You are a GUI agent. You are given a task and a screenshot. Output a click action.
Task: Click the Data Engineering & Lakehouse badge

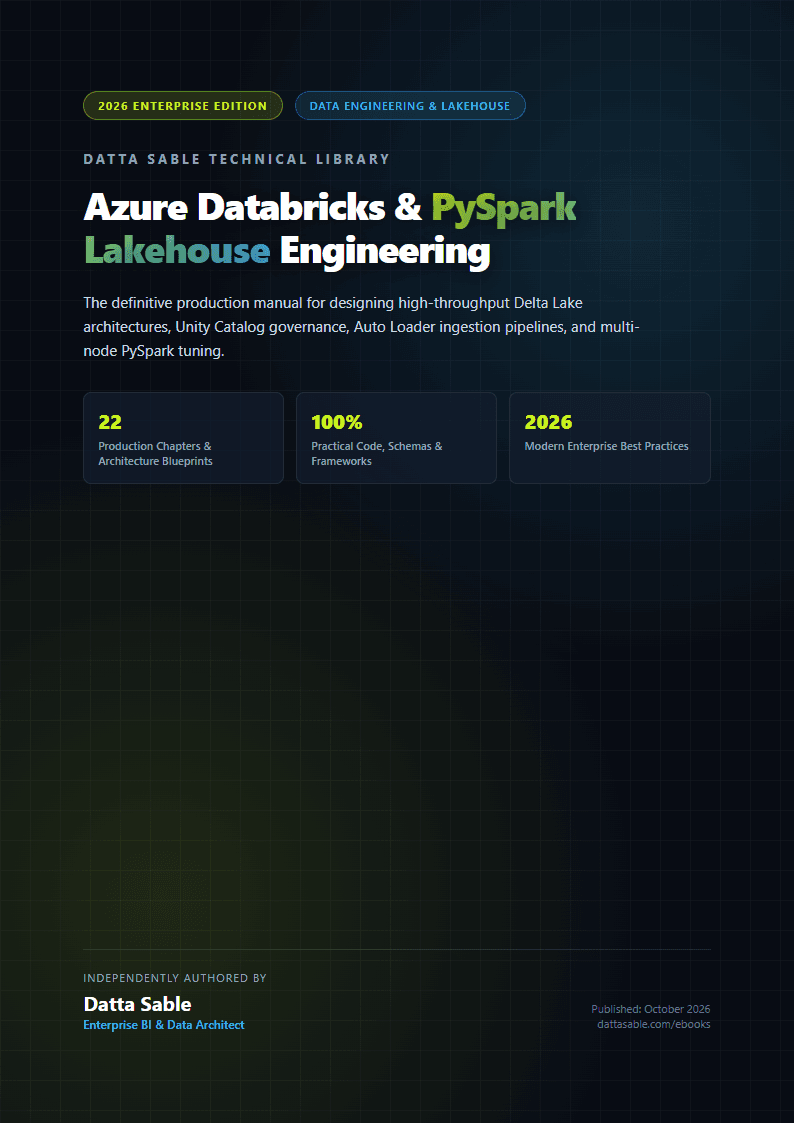(x=410, y=106)
